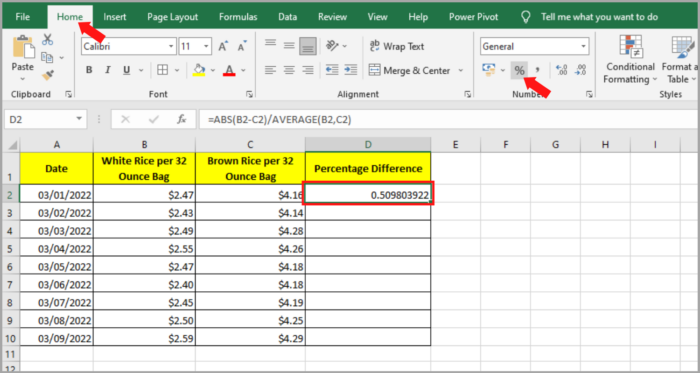Switch to the Review tab
700x373 pixels.
click(332, 17)
